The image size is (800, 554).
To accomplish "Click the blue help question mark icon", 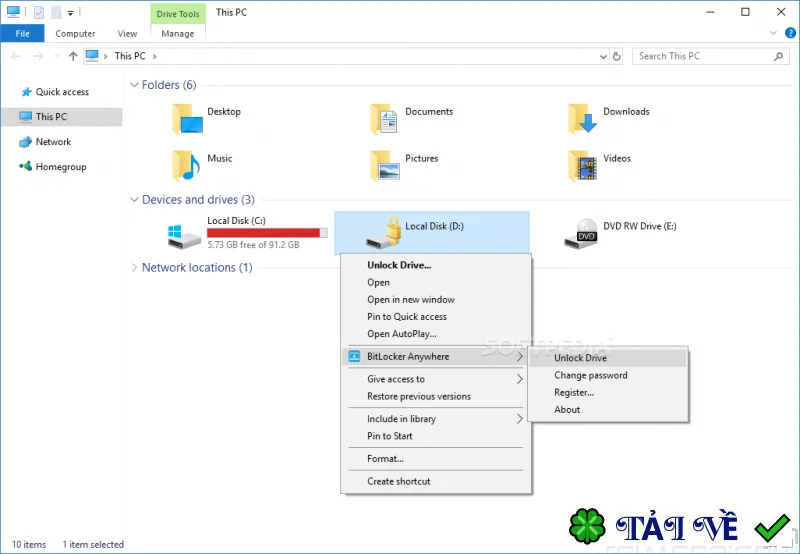I will click(790, 33).
